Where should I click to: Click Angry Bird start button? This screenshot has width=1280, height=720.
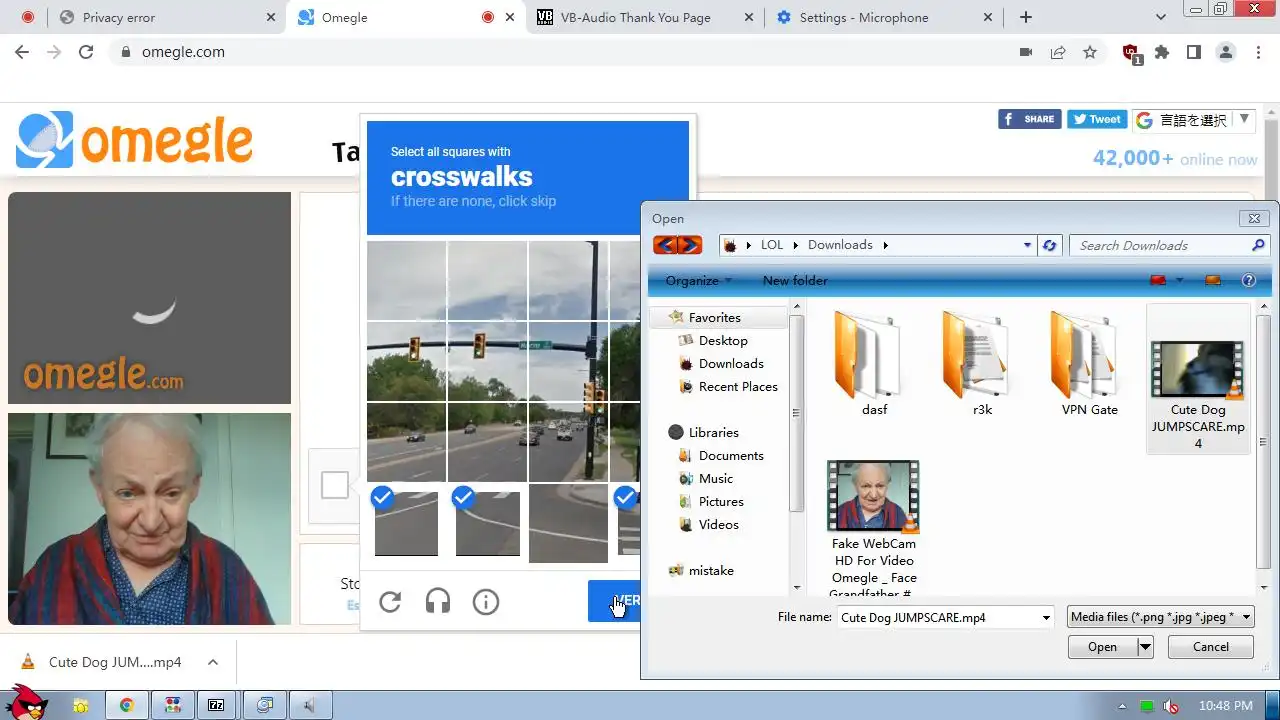point(26,702)
